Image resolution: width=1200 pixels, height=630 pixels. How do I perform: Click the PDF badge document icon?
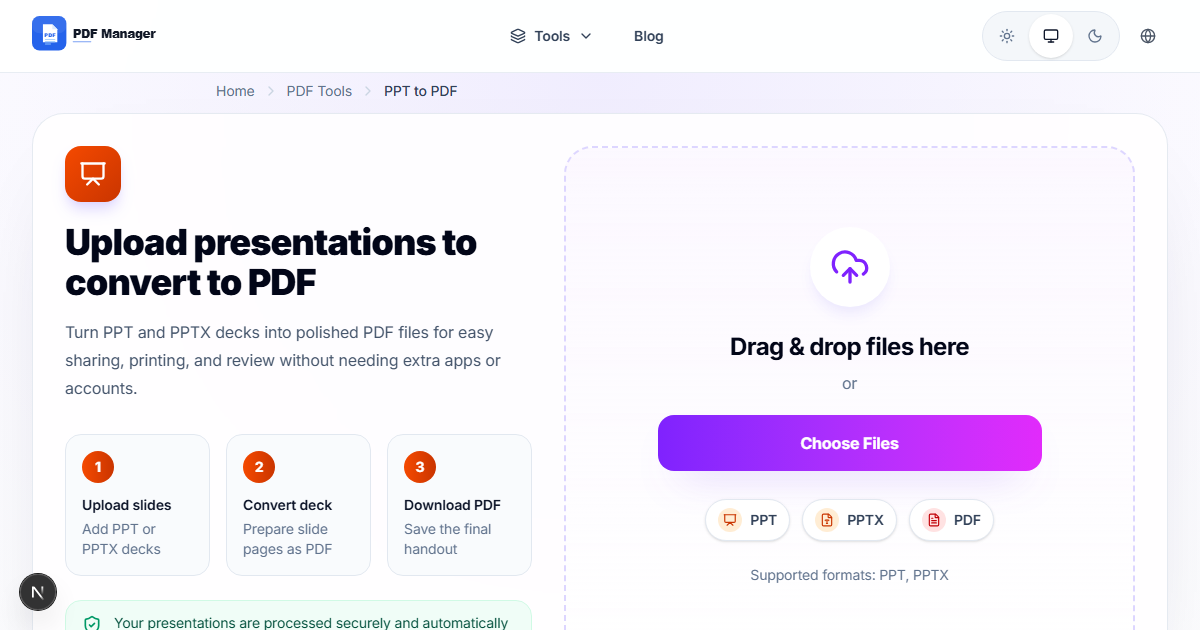point(933,520)
